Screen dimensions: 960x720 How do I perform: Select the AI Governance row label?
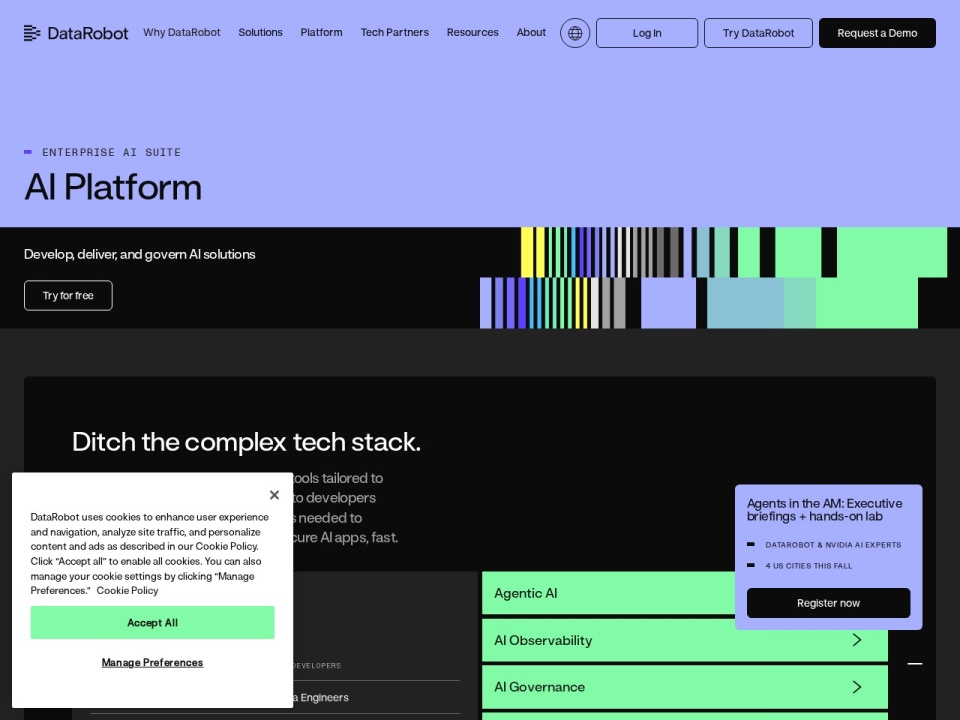click(539, 687)
